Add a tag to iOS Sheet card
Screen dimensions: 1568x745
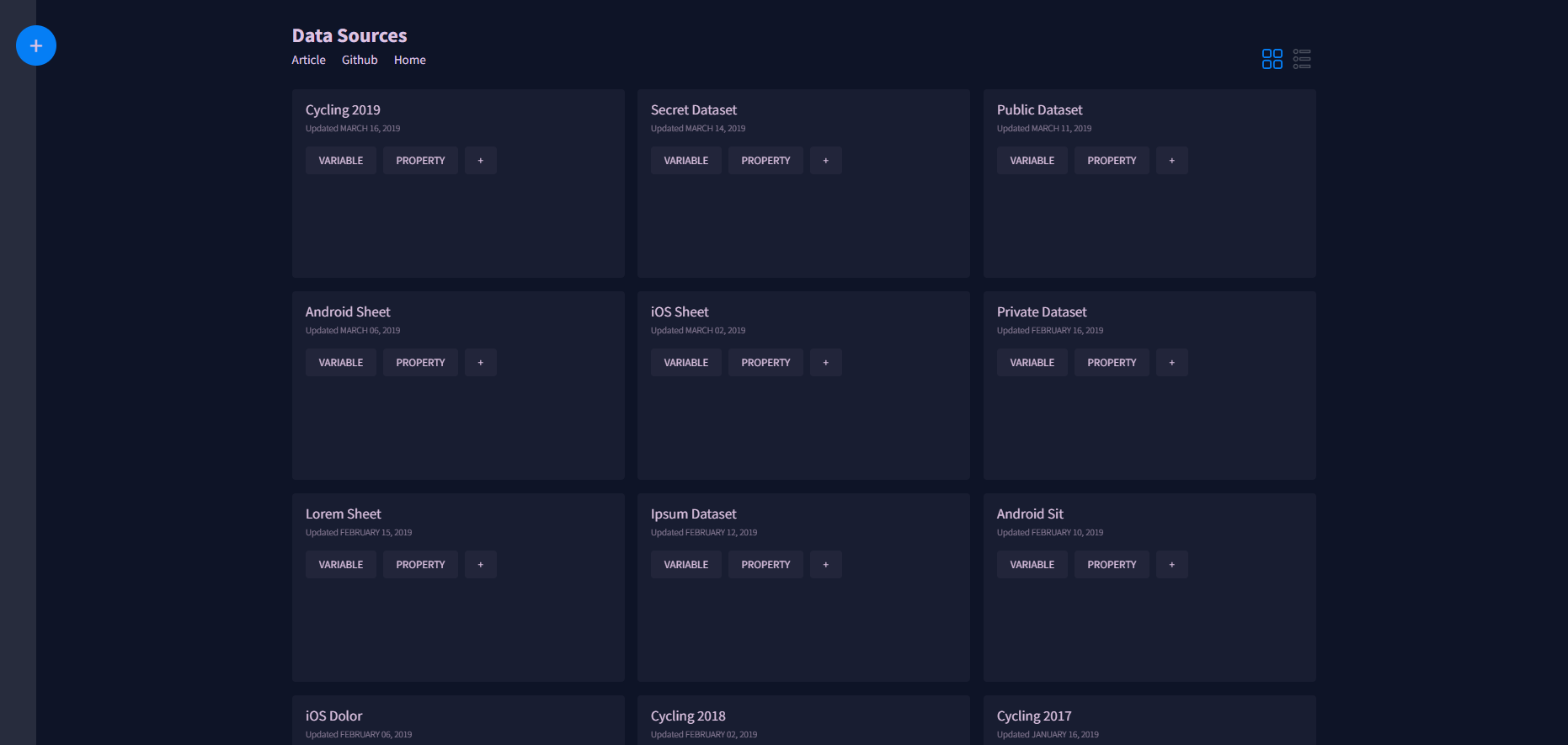(x=826, y=363)
